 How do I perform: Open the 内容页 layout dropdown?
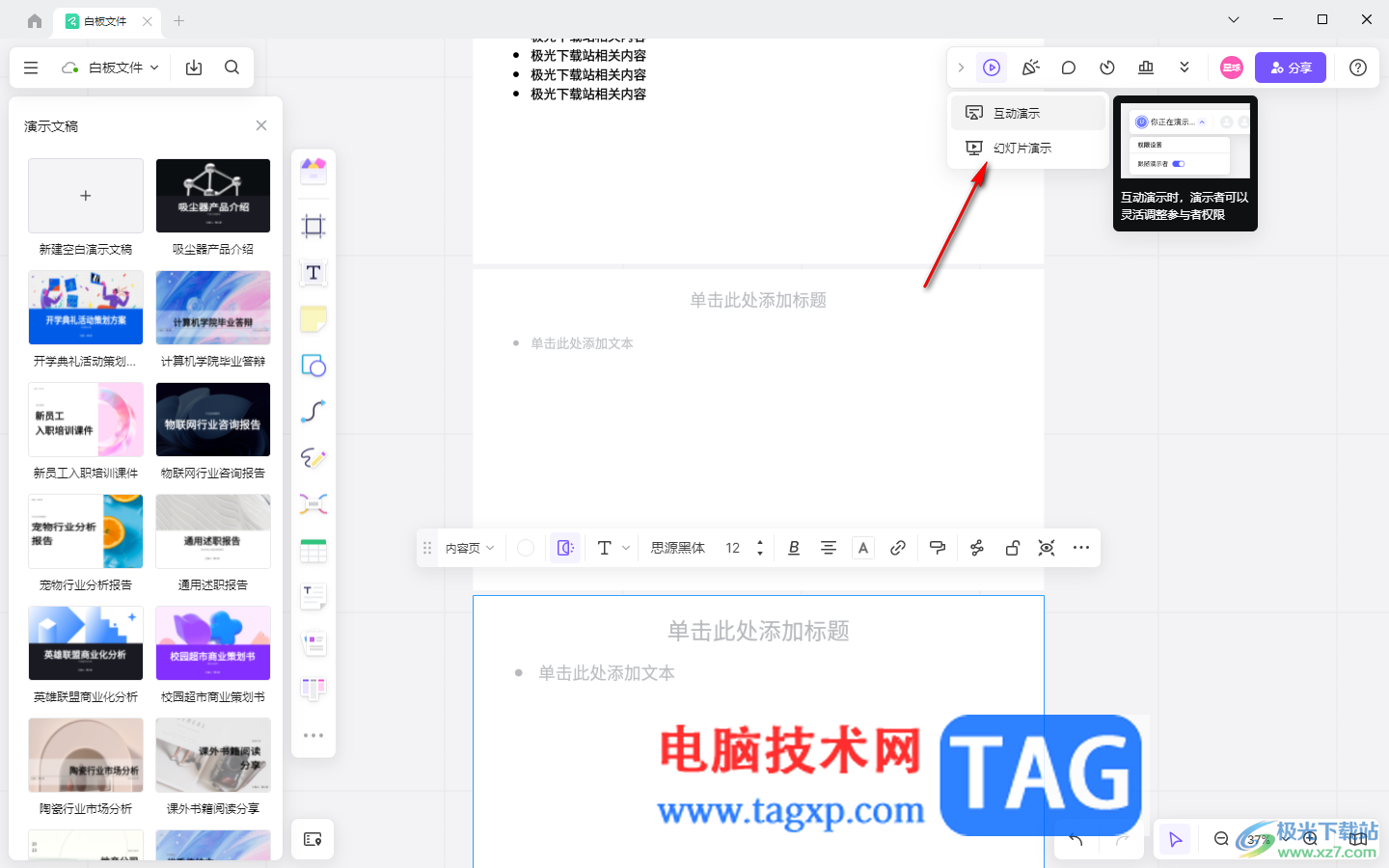[x=470, y=548]
